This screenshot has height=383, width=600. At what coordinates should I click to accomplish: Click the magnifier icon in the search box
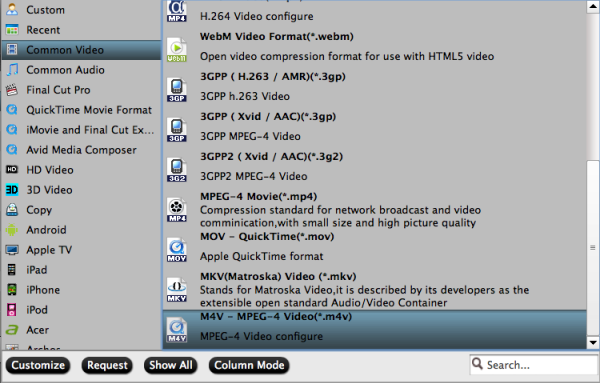(x=477, y=363)
